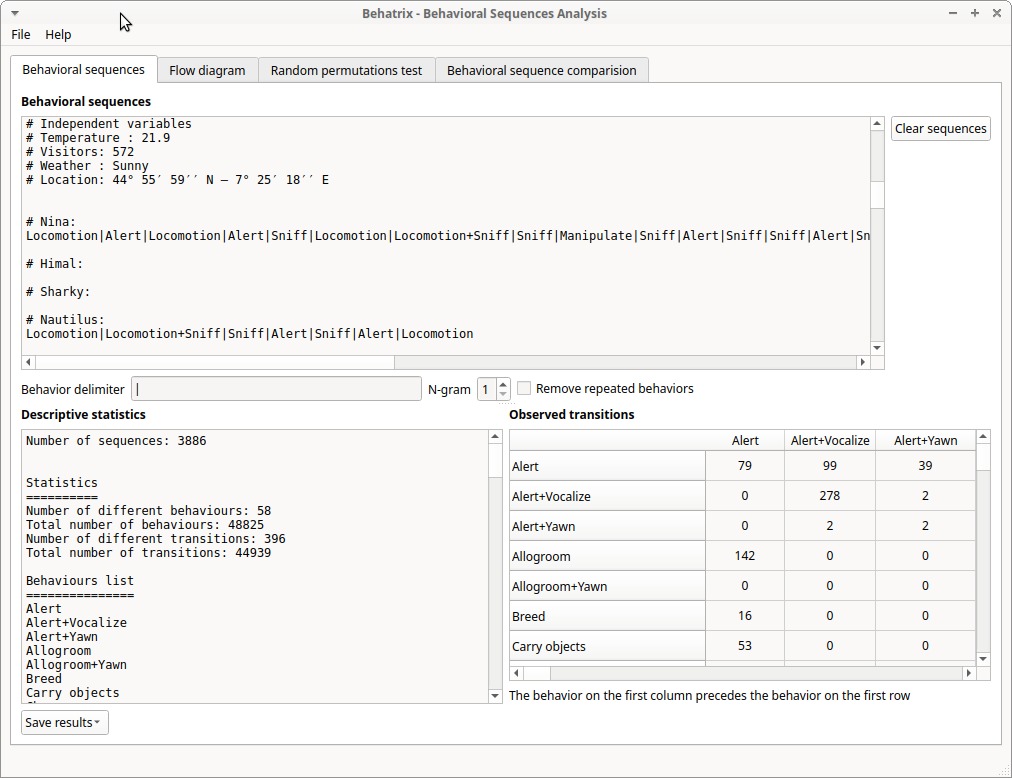Click the table cell with value 39
Viewport: 1012px width, 778px height.
click(926, 466)
